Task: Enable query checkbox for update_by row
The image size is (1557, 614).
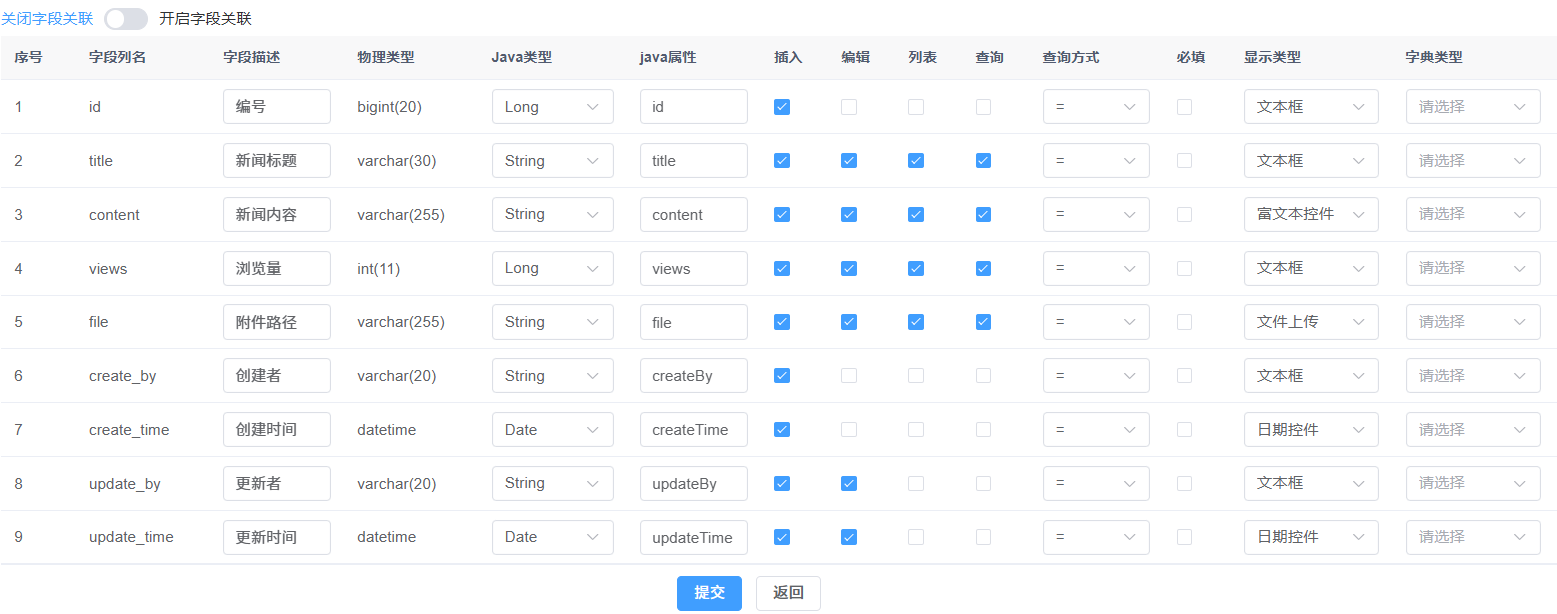Action: pyautogui.click(x=983, y=484)
